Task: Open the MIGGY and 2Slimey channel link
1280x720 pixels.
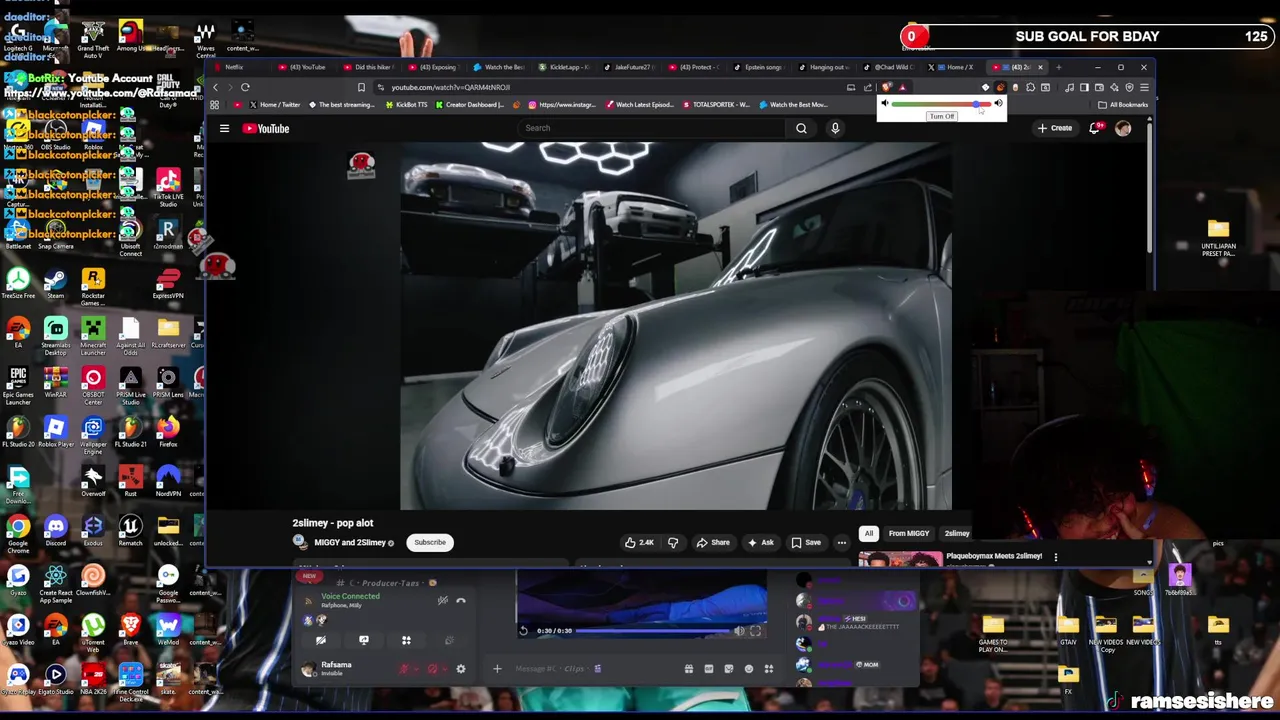Action: click(x=350, y=542)
